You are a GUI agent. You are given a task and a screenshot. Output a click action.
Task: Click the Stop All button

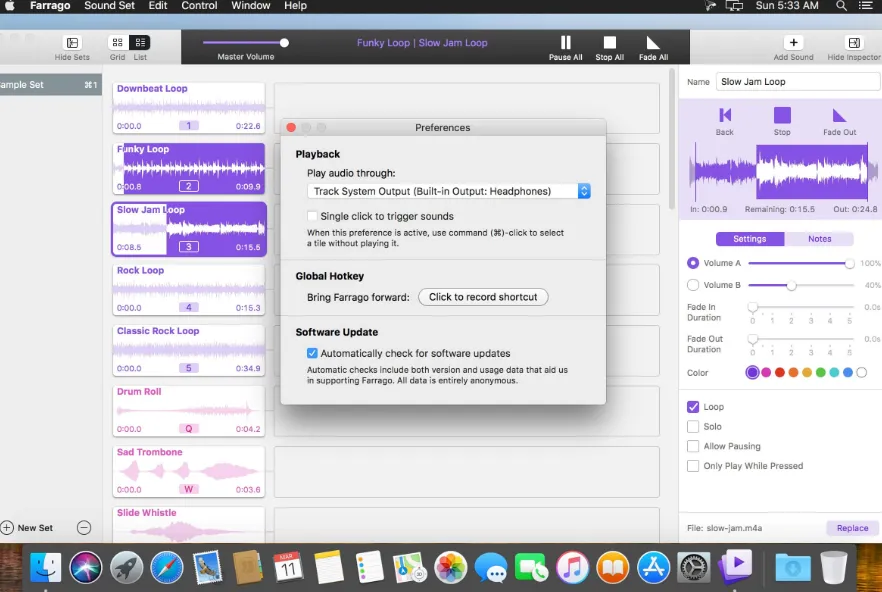tap(610, 43)
